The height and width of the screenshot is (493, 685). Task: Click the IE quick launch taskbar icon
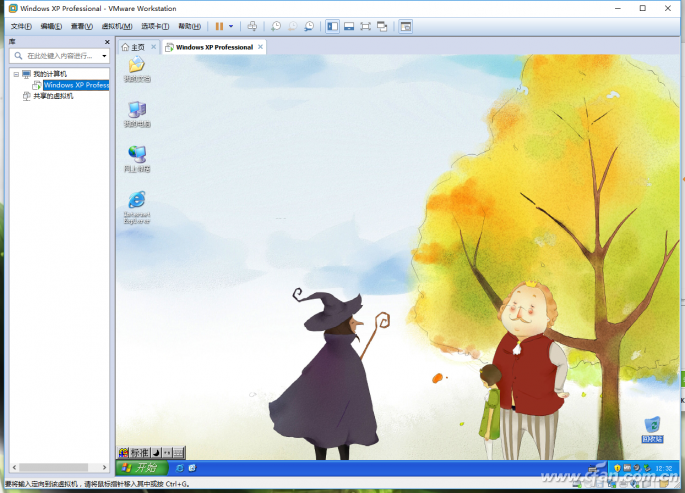[x=179, y=468]
